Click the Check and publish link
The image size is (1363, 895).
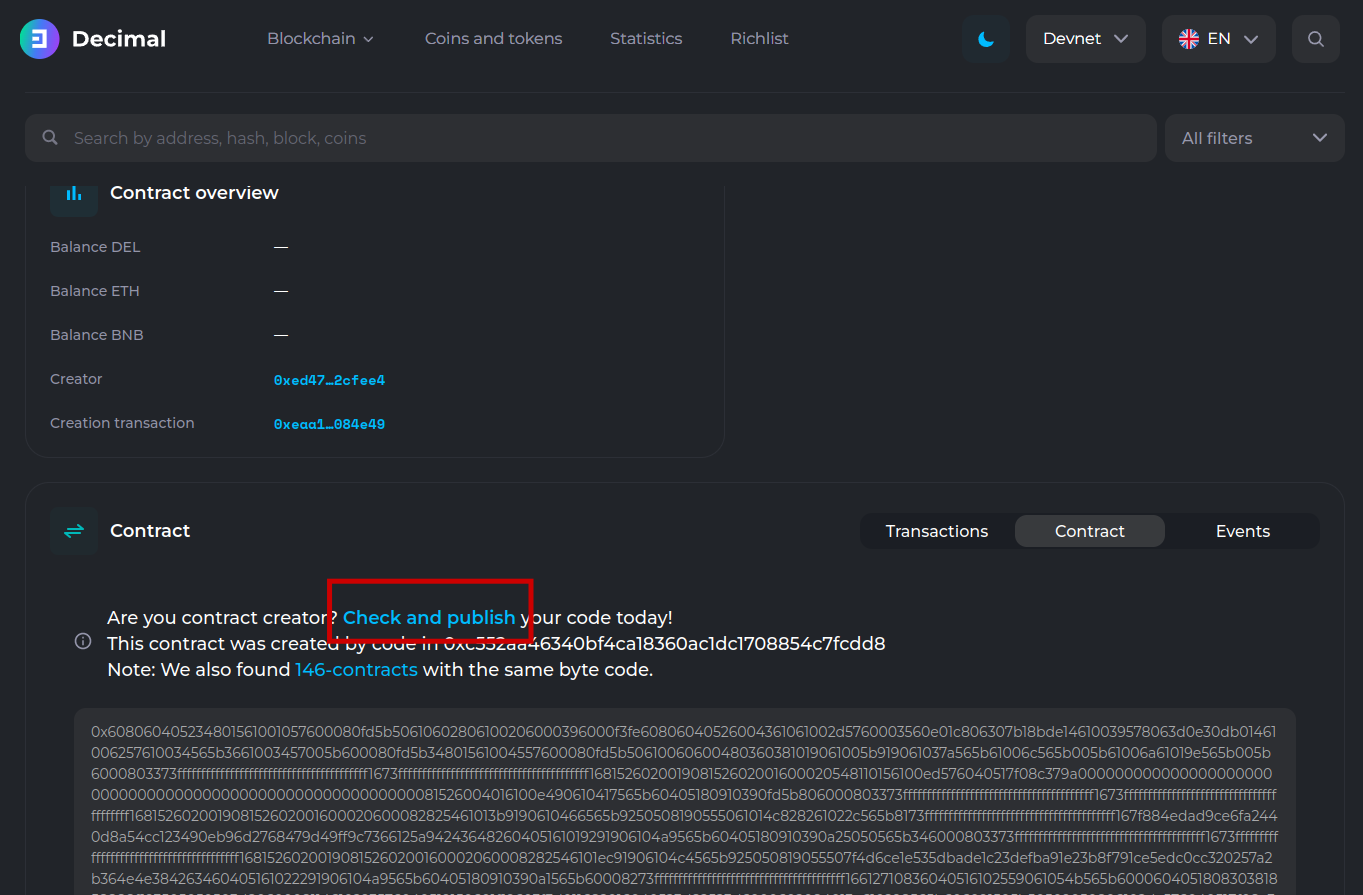coord(429,618)
